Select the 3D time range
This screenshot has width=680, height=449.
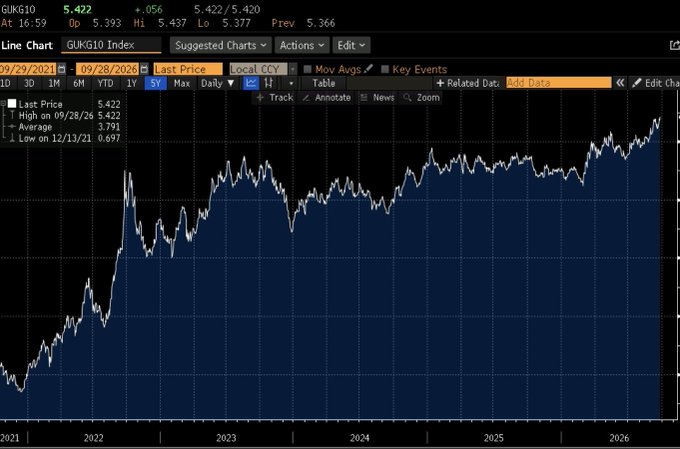click(x=29, y=83)
